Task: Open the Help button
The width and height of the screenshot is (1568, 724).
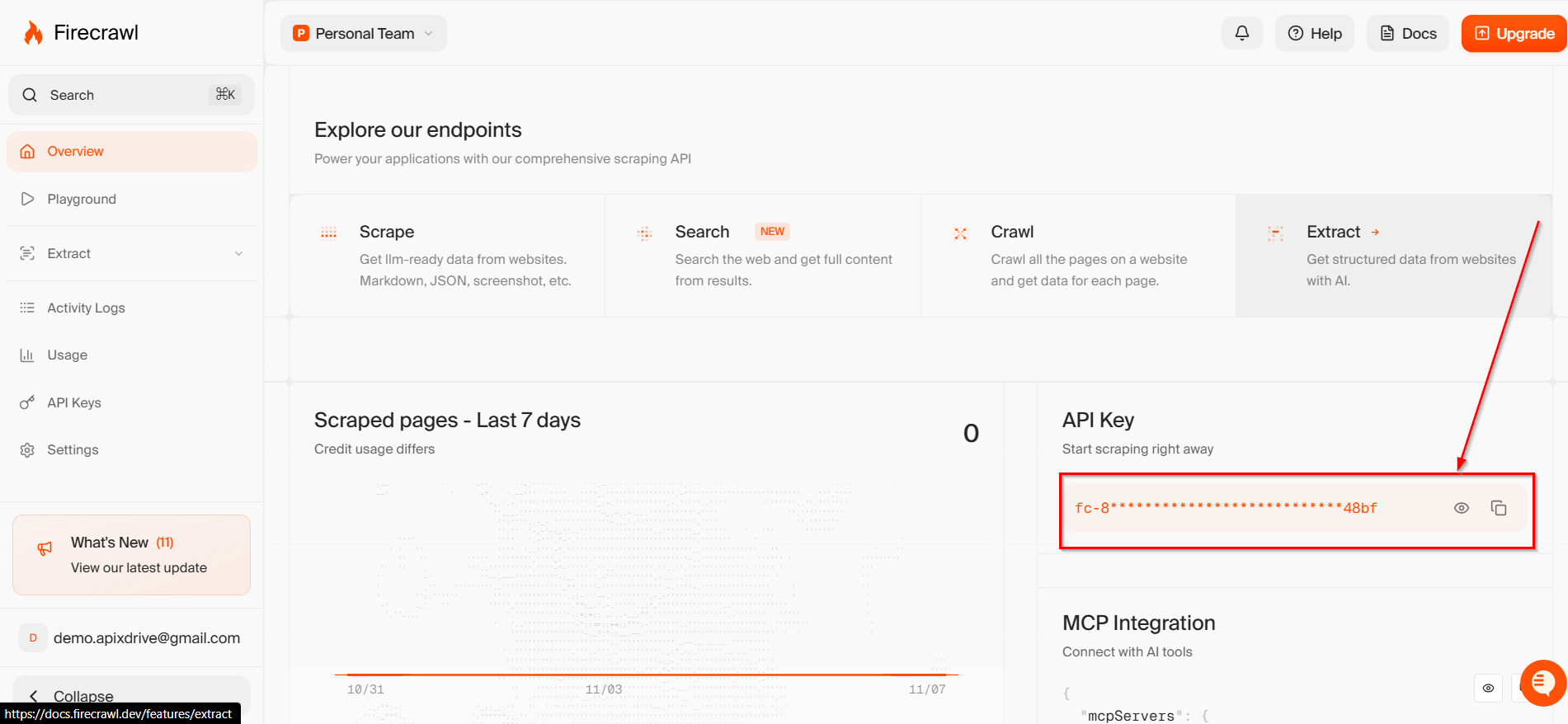Action: (x=1315, y=33)
